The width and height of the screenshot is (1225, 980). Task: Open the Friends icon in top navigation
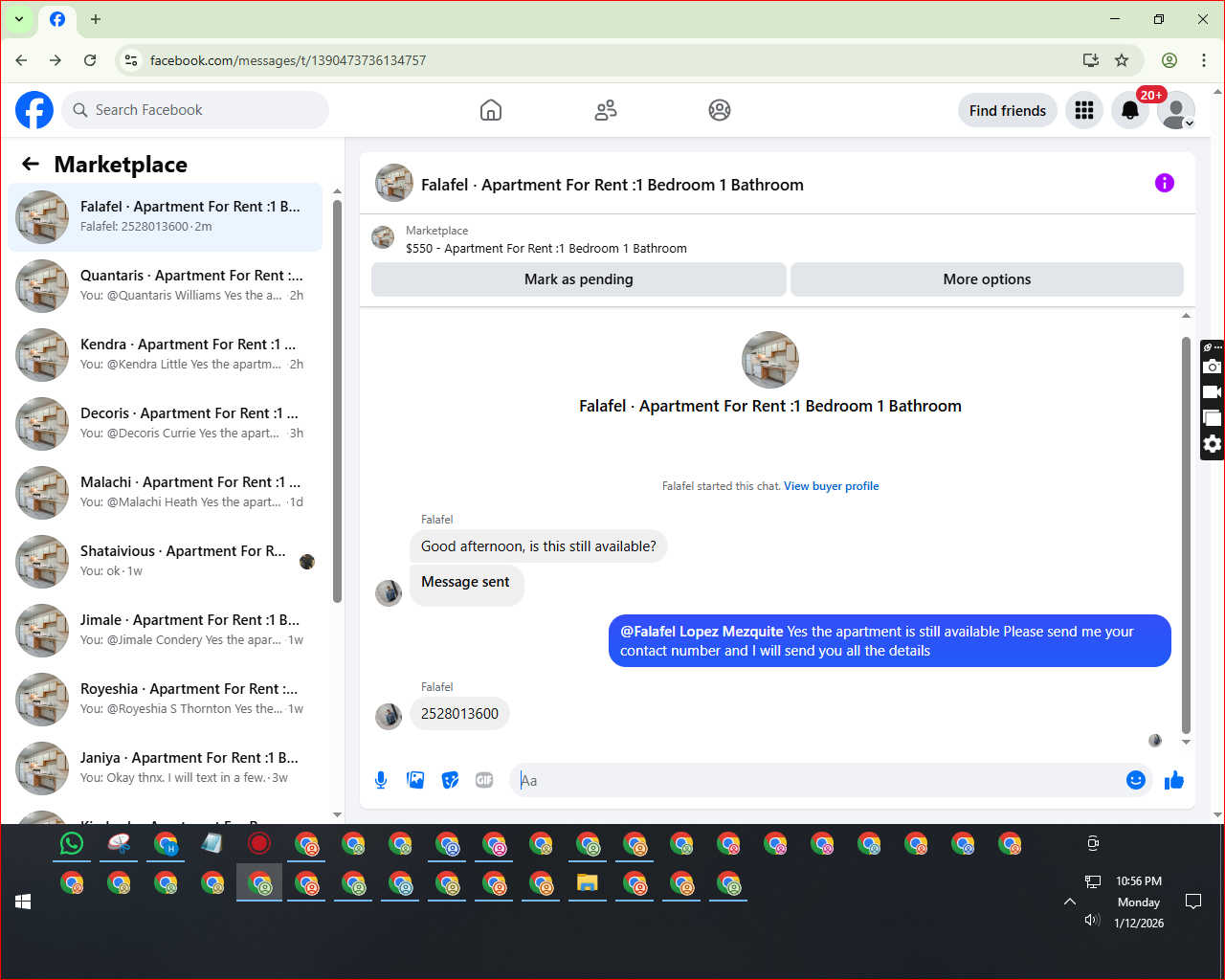[606, 110]
